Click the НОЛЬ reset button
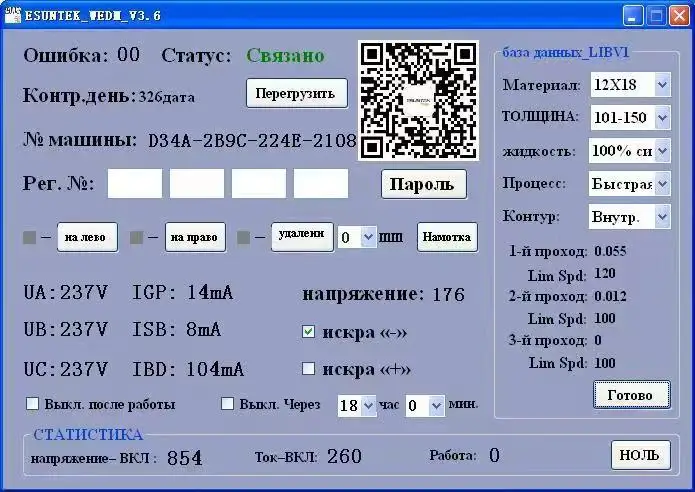The height and width of the screenshot is (492, 695). click(x=640, y=455)
